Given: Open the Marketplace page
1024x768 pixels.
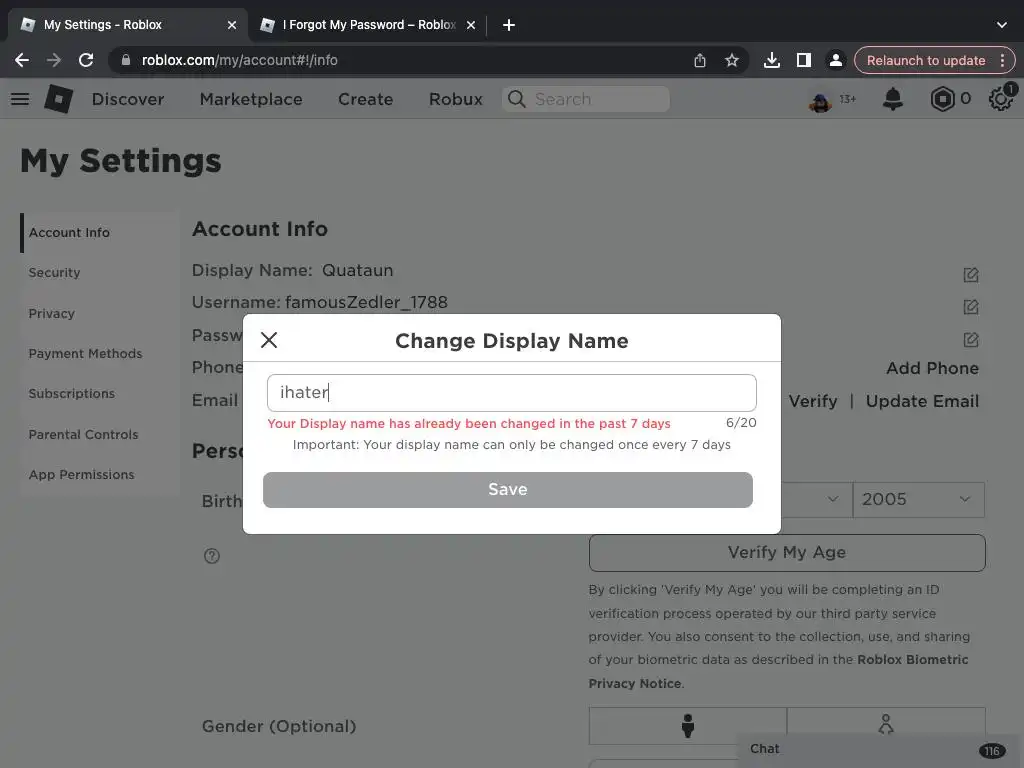Looking at the screenshot, I should [x=251, y=99].
